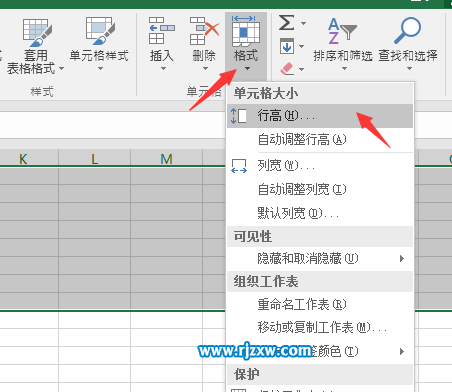Choose 重命名工作表(R) menu item

click(x=320, y=304)
